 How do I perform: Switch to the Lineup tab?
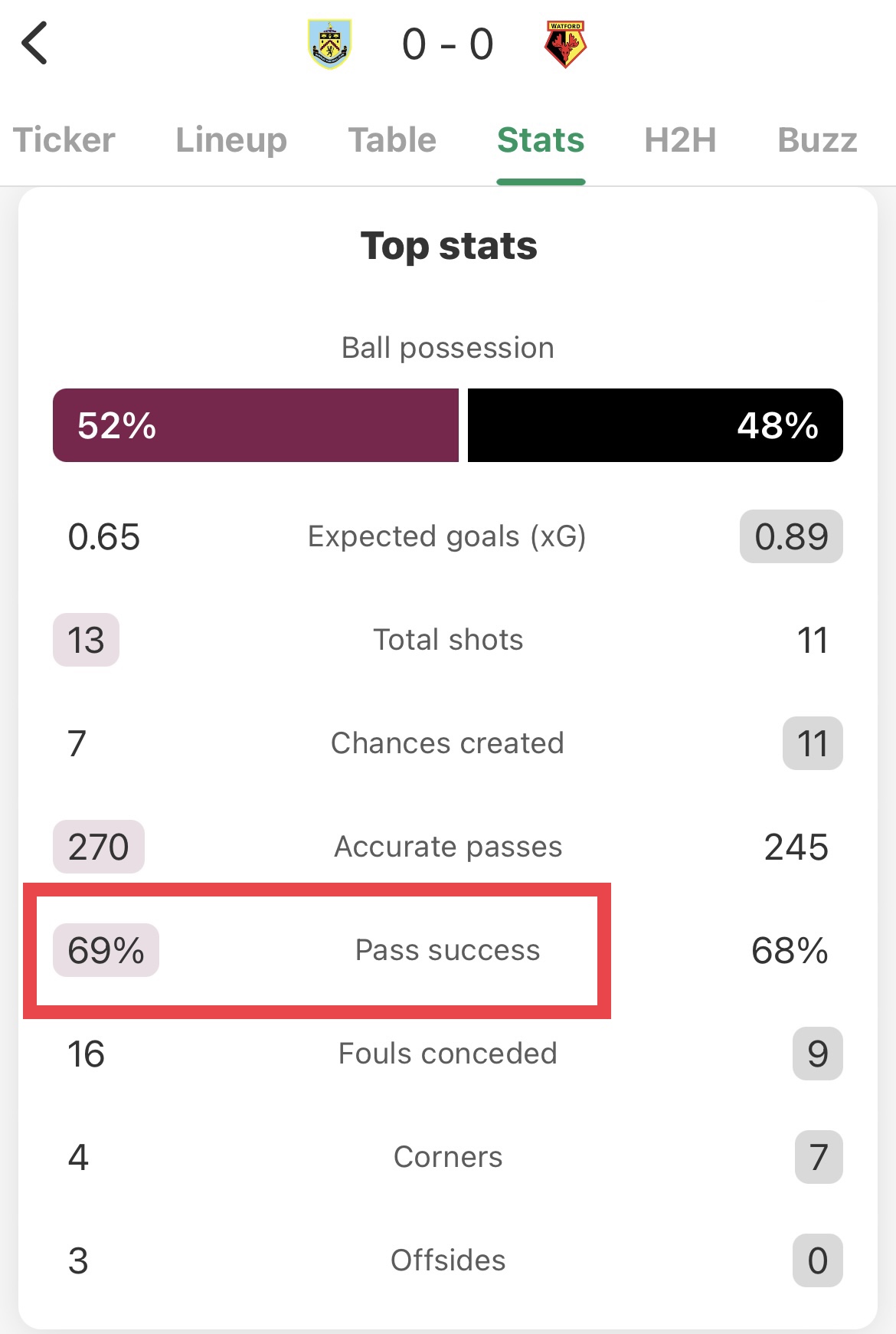[231, 140]
